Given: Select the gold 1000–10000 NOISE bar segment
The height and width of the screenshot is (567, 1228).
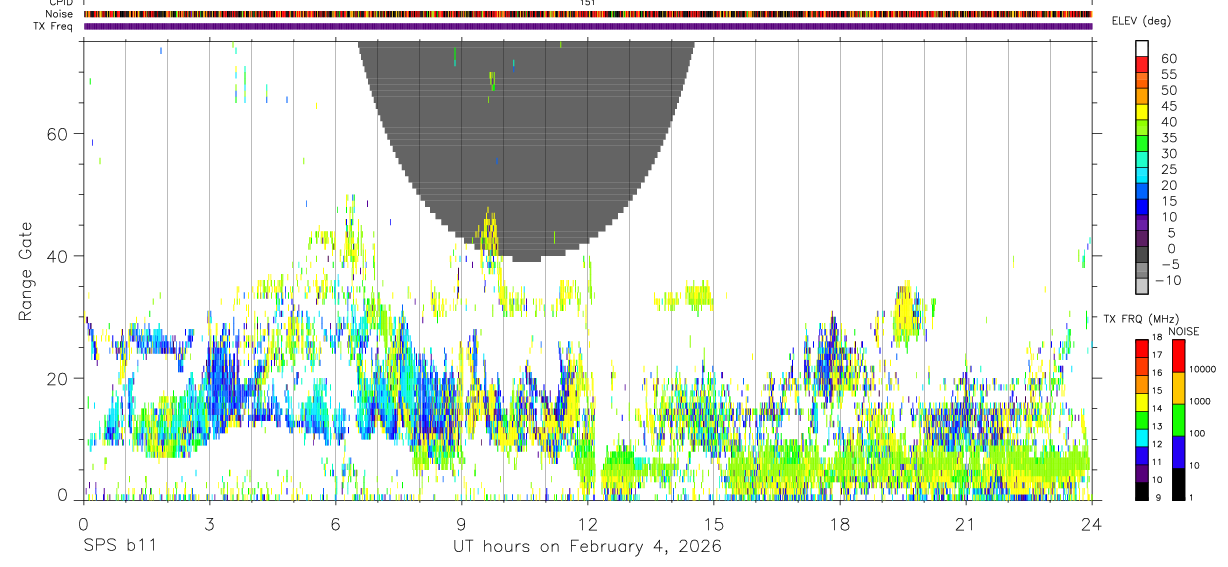Looking at the screenshot, I should point(1178,388).
